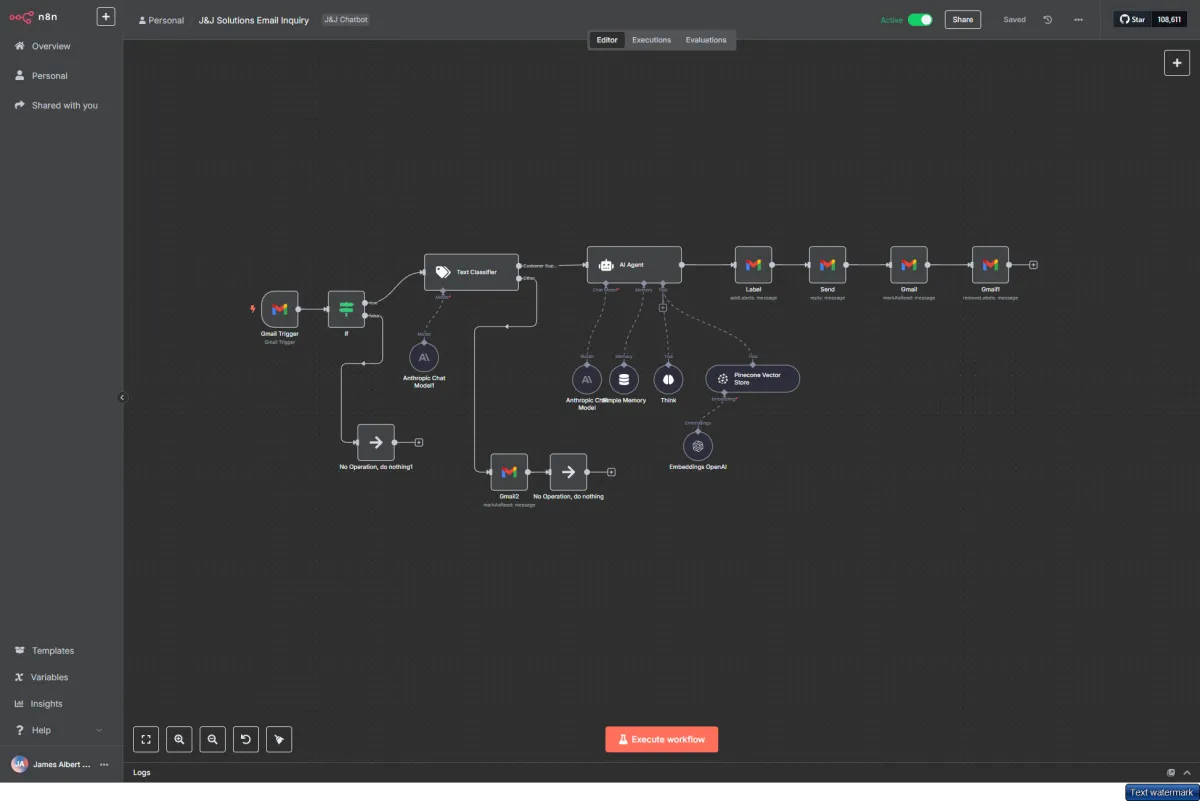Click the zoom in canvas icon
Screen dimensions: 1200x801
coord(179,739)
